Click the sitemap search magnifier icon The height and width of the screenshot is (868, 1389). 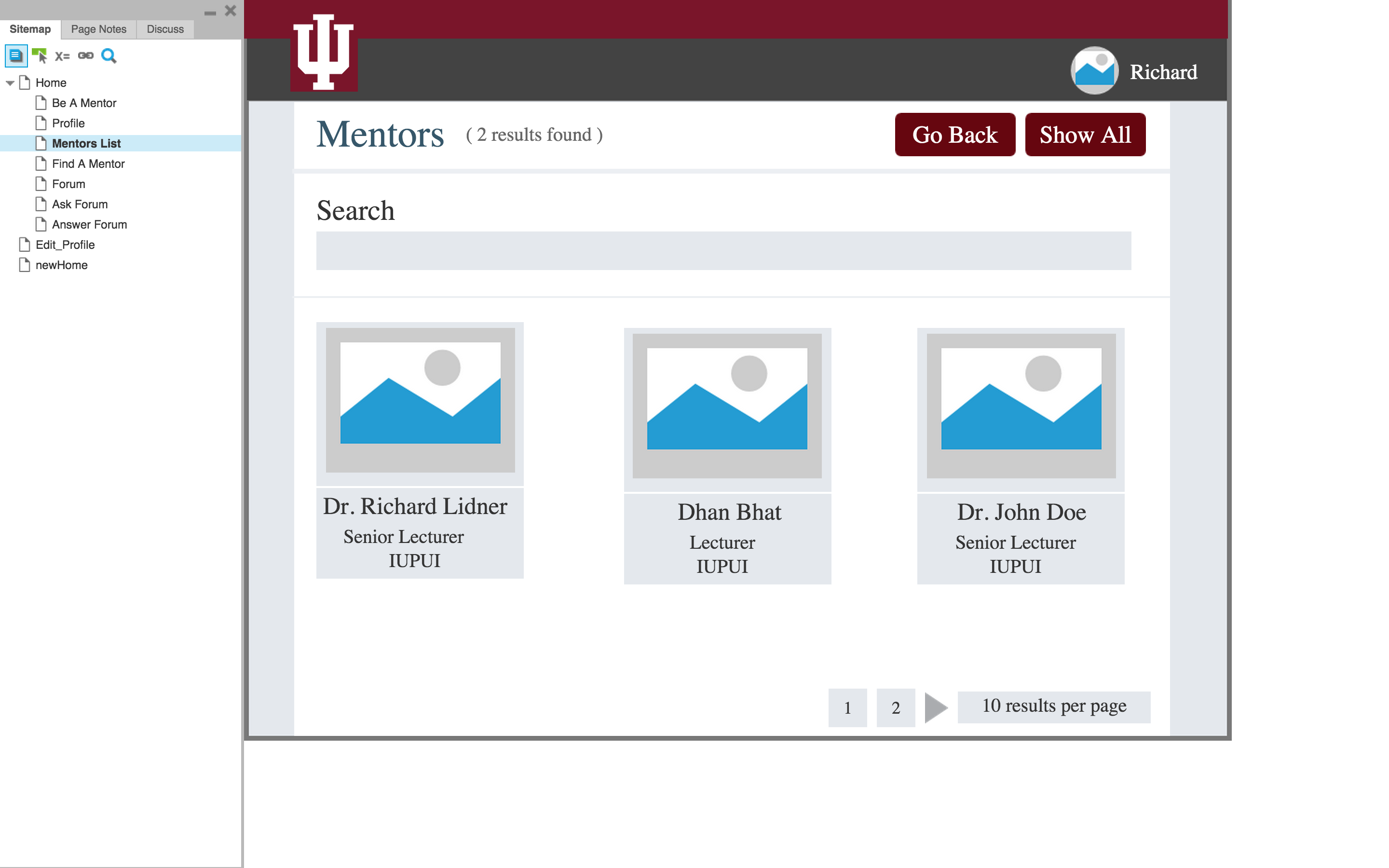pyautogui.click(x=109, y=55)
